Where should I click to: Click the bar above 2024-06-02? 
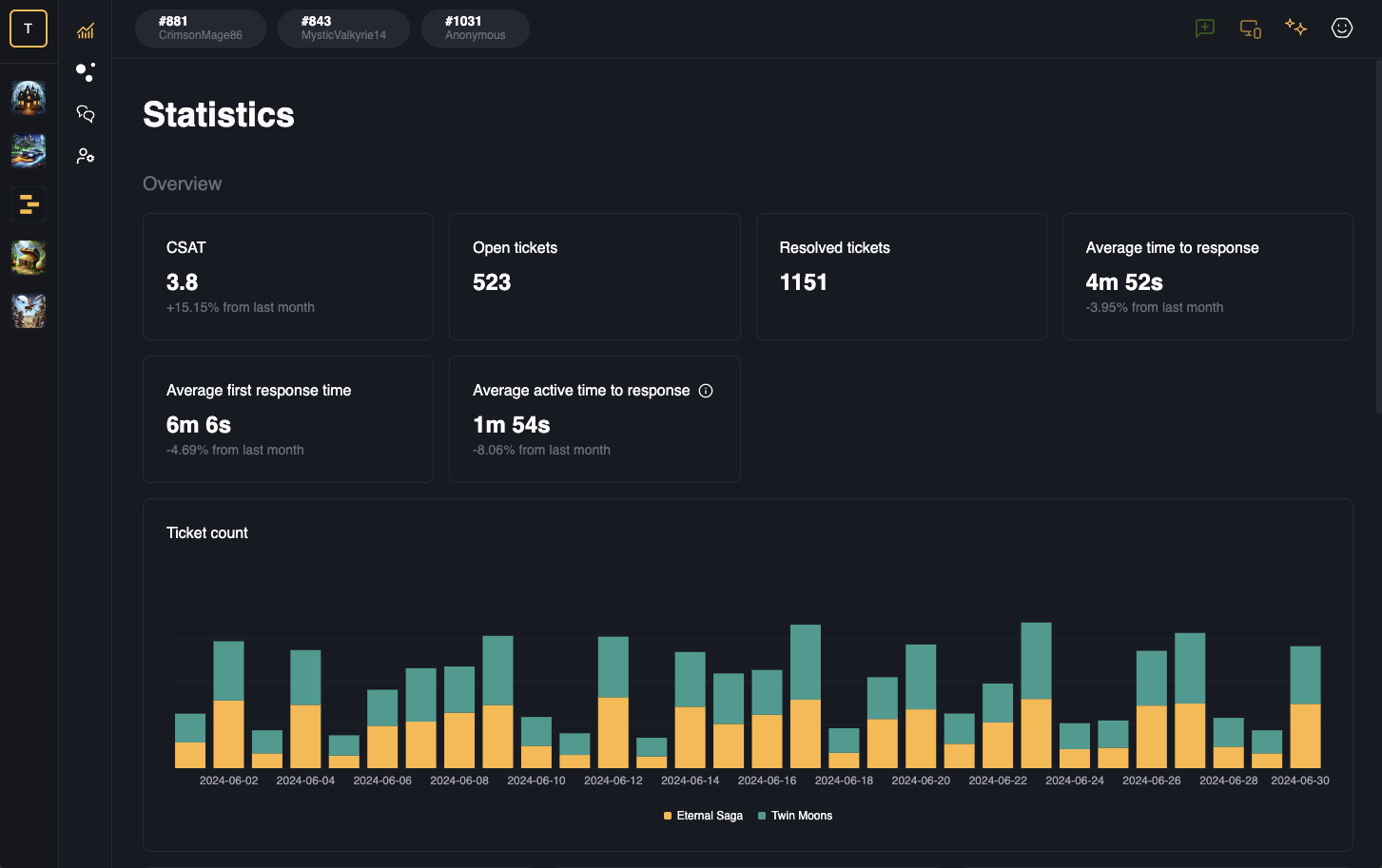(x=228, y=704)
